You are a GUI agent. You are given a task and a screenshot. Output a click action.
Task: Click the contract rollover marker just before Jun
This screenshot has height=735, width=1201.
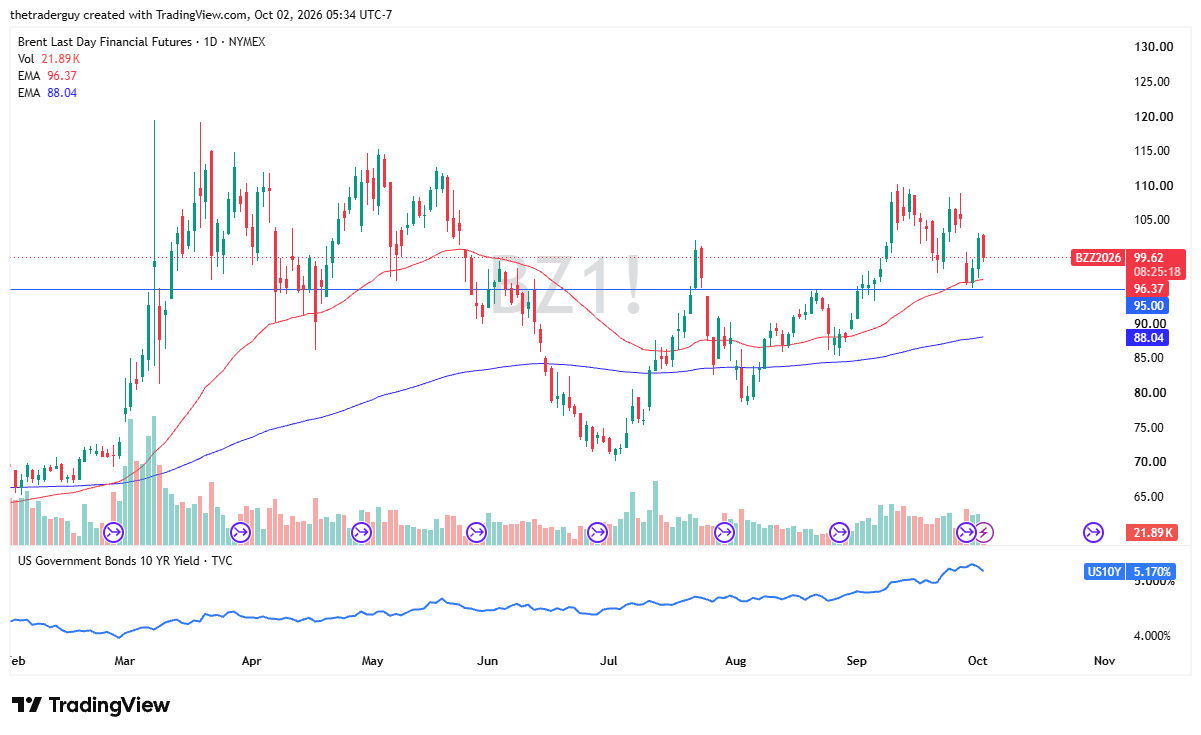coord(476,532)
